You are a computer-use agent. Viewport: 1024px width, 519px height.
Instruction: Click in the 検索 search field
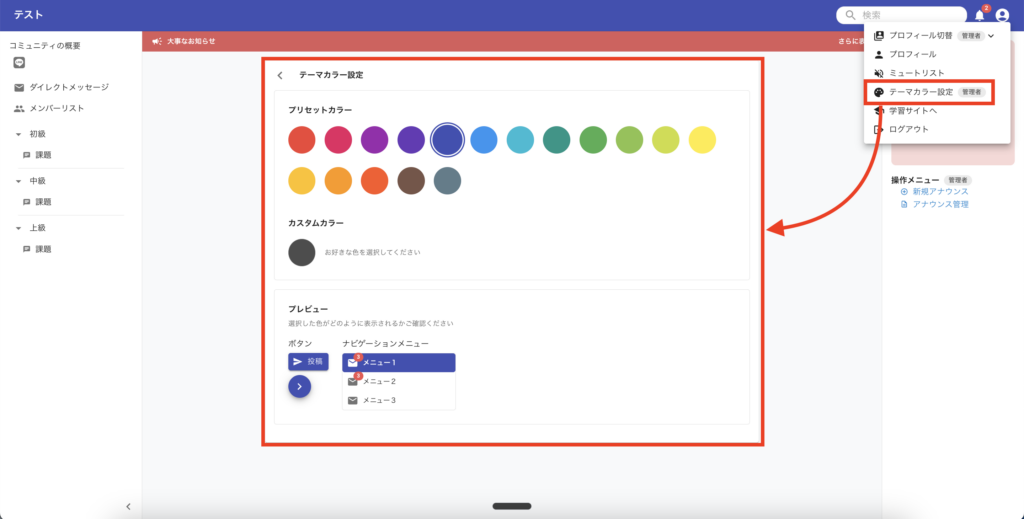click(901, 15)
